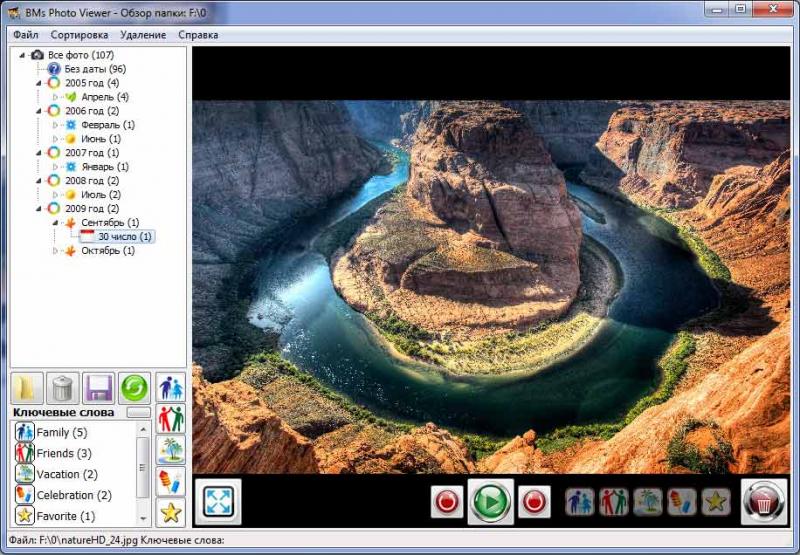800x555 pixels.
Task: Select Без даты (96) in the tree
Action: (95, 69)
